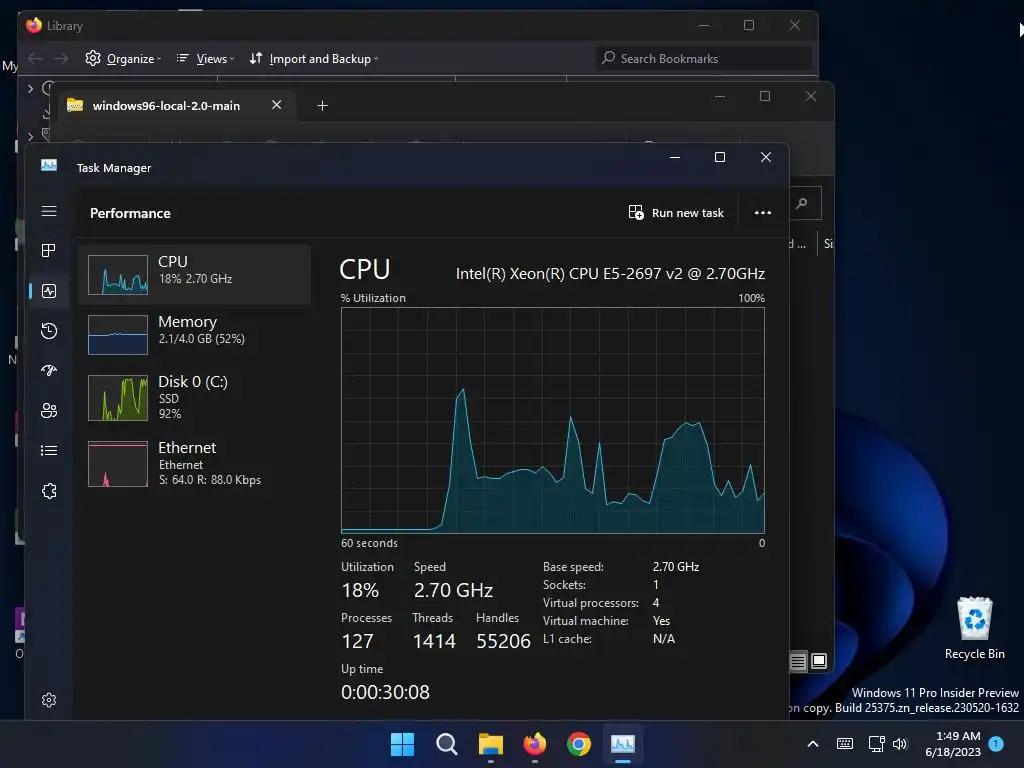Open Import and Backup menu in Library

click(313, 59)
